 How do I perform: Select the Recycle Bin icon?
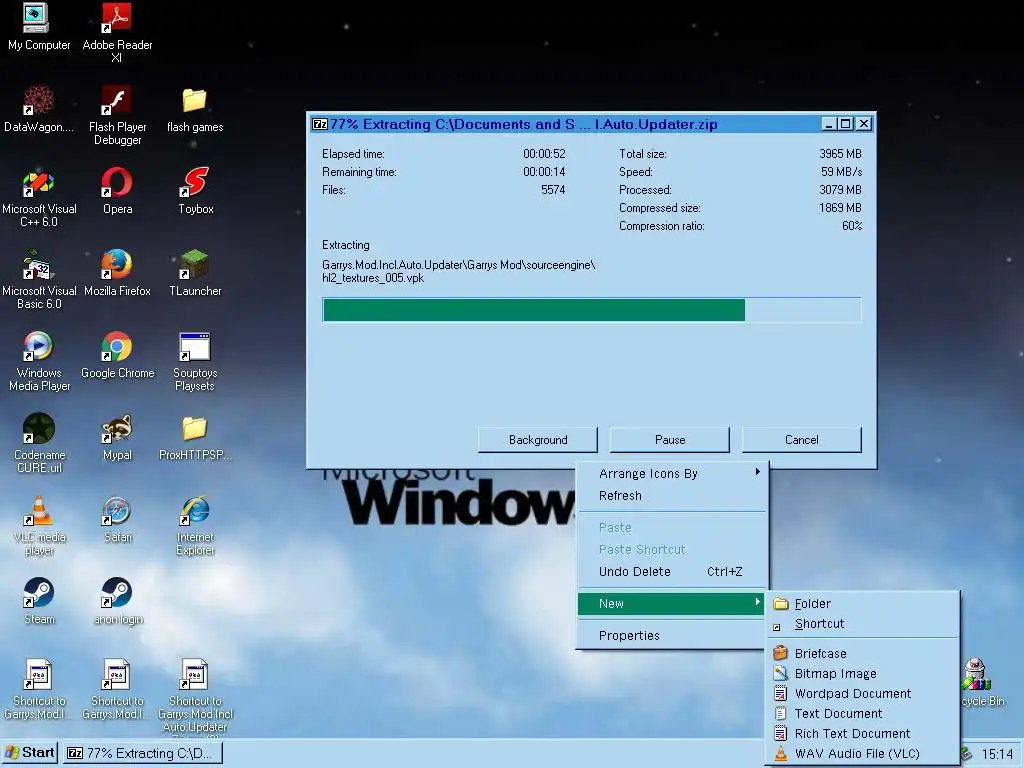980,682
